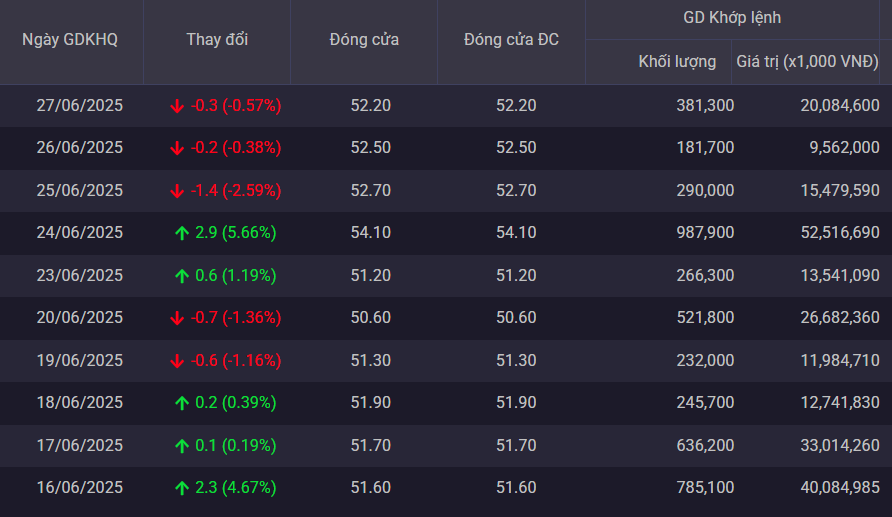This screenshot has height=517, width=892.
Task: Click the green up arrow for 24/06/2025
Action: (x=181, y=233)
